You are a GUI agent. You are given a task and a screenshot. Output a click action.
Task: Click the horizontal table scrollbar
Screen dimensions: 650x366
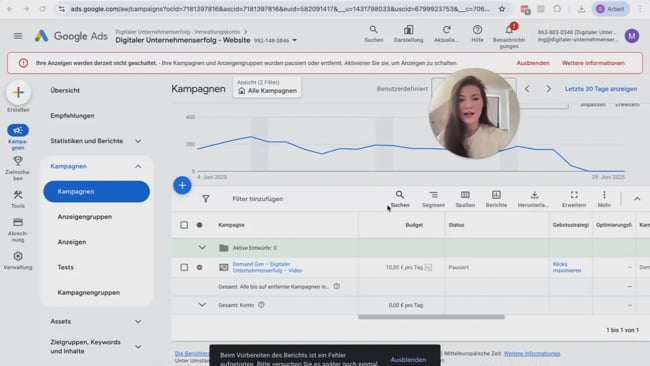click(431, 317)
